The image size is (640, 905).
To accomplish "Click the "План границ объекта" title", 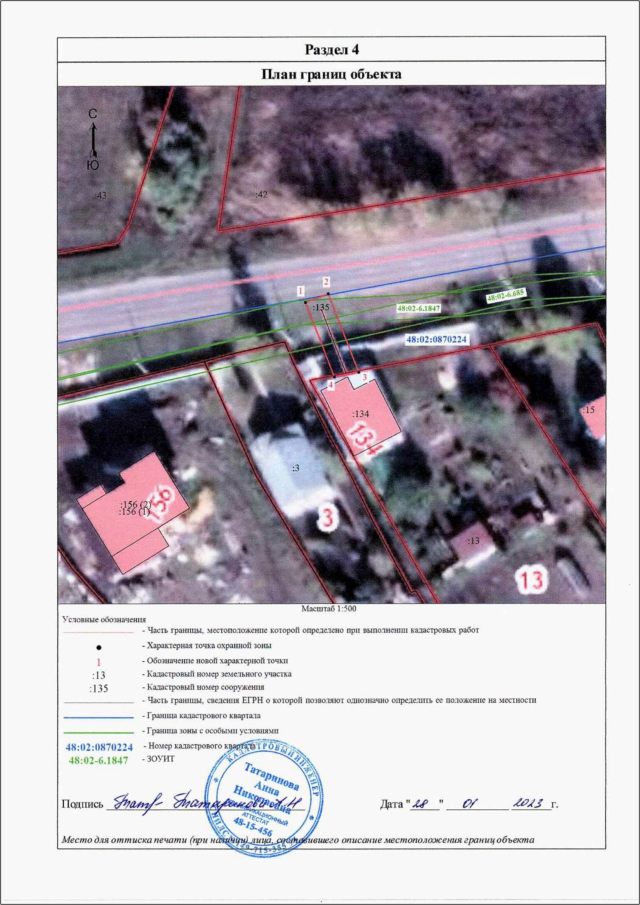I will click(x=332, y=74).
